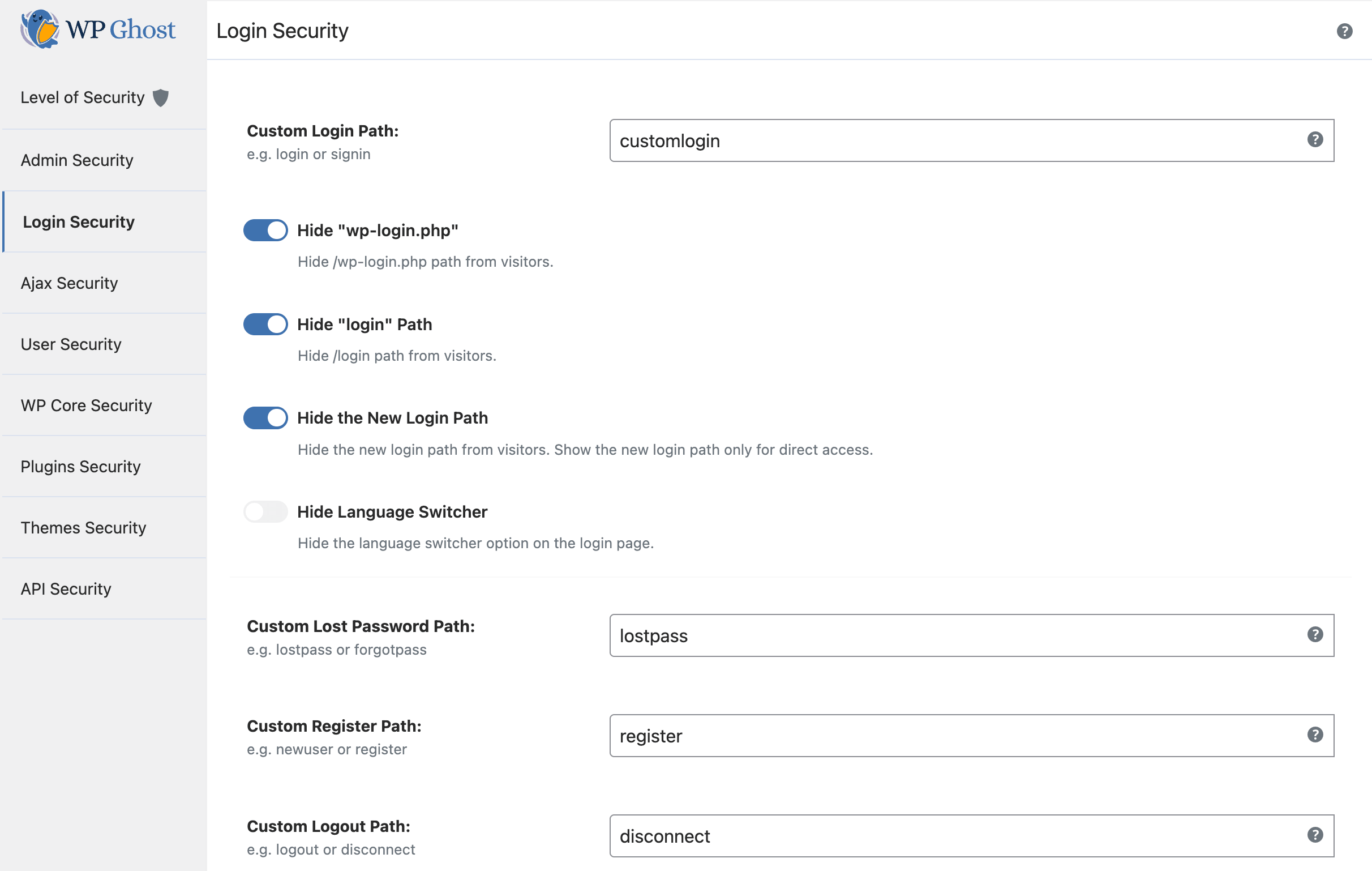The height and width of the screenshot is (871, 1372).
Task: Click the help icon in the Custom Login Path field
Action: [1314, 140]
